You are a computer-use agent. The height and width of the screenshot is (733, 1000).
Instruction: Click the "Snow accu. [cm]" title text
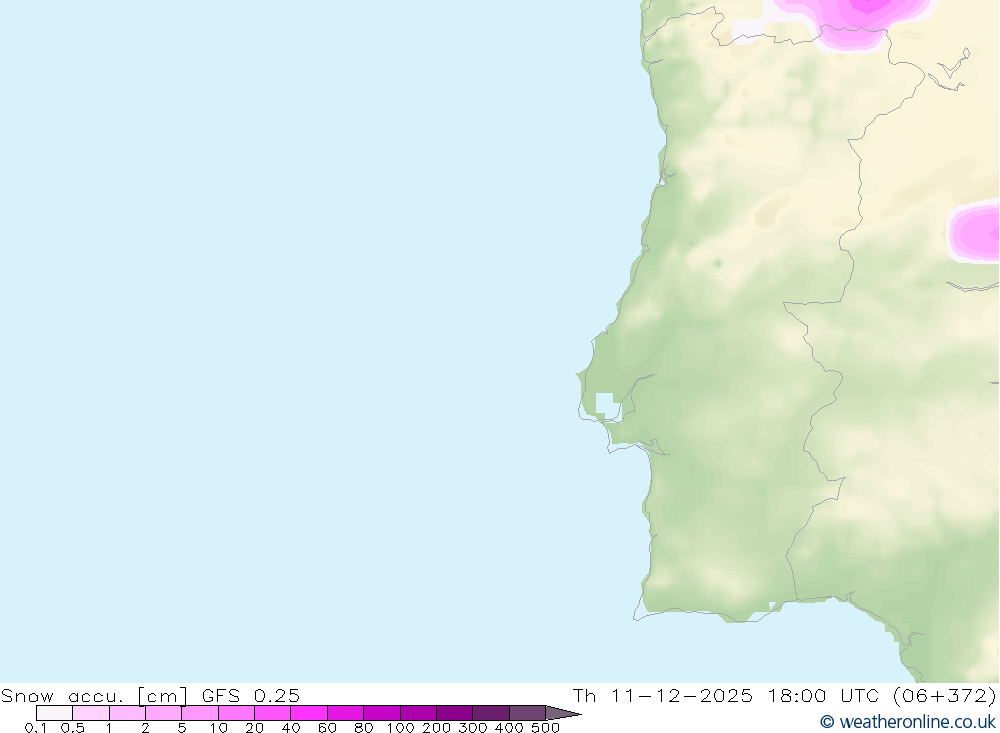coord(94,695)
